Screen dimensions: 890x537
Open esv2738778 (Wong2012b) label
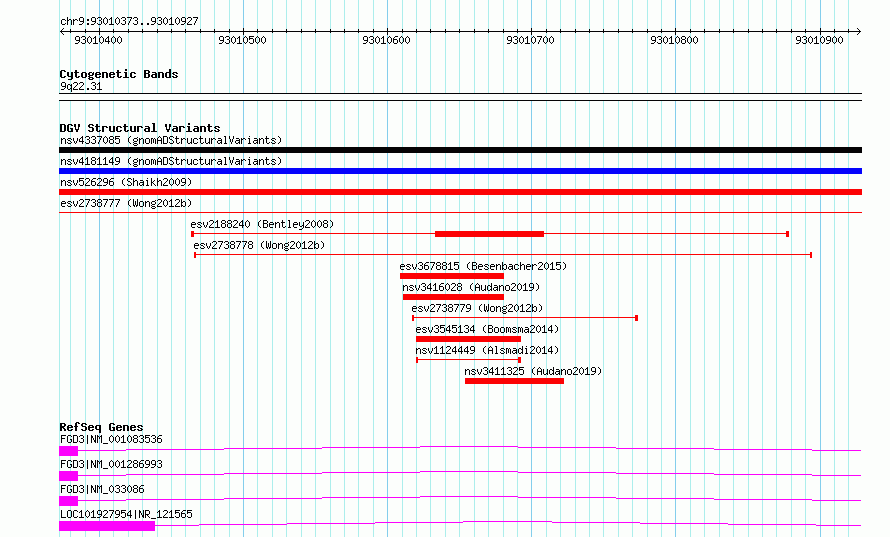tap(259, 245)
